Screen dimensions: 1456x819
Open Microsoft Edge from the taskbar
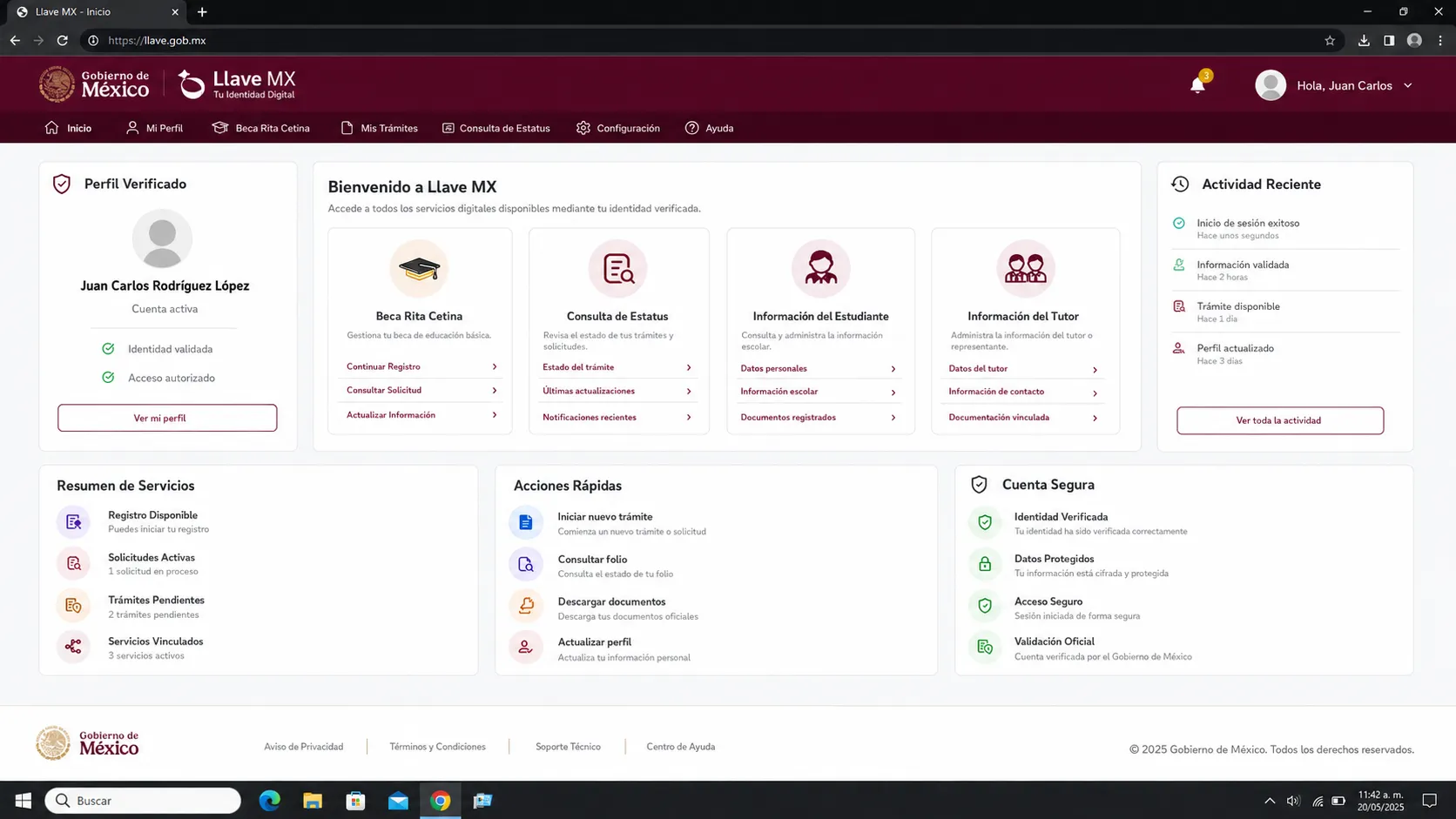click(x=270, y=800)
